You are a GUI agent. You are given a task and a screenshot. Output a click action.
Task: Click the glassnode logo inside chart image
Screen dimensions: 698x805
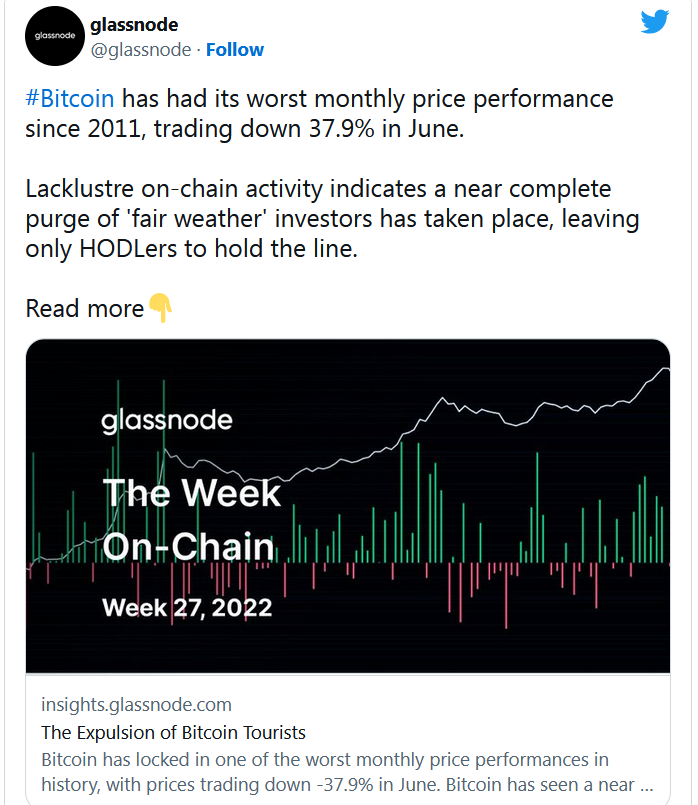pyautogui.click(x=167, y=421)
